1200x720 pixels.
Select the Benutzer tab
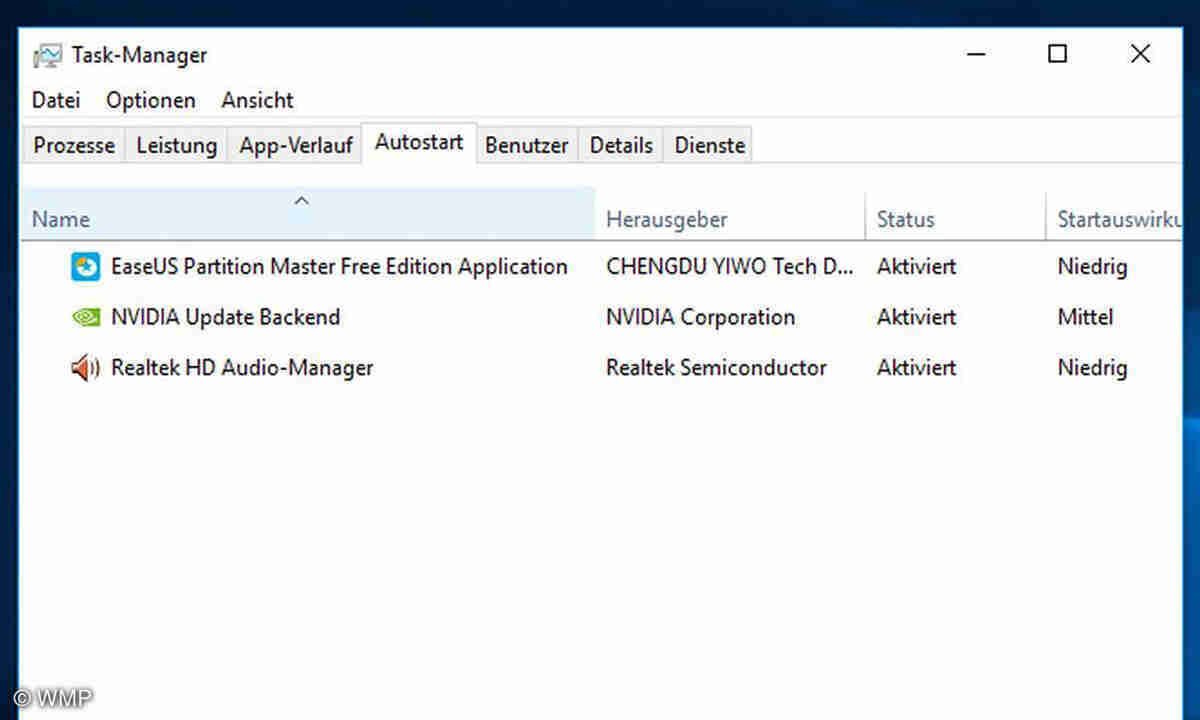526,145
